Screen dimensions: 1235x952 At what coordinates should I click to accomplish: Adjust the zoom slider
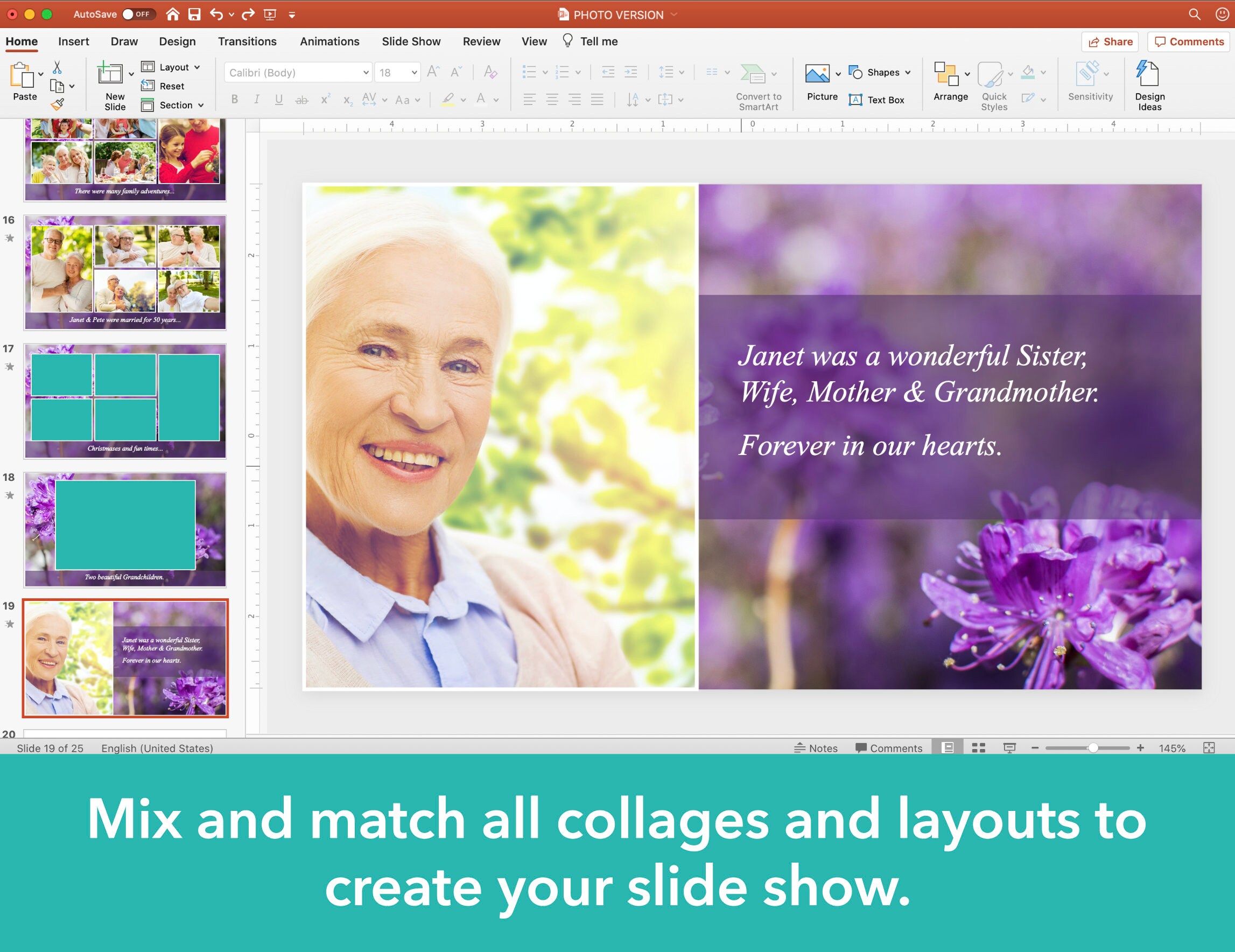click(x=1092, y=748)
